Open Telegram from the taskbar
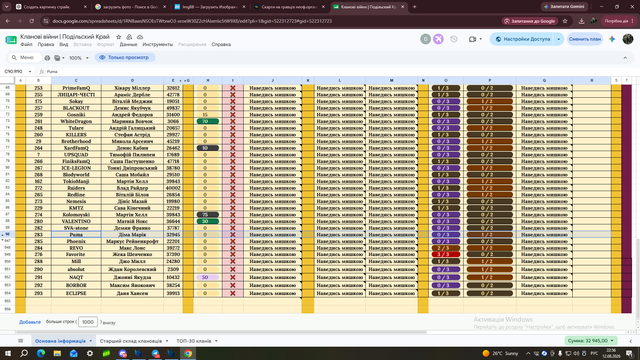640x360 pixels. coord(156,353)
